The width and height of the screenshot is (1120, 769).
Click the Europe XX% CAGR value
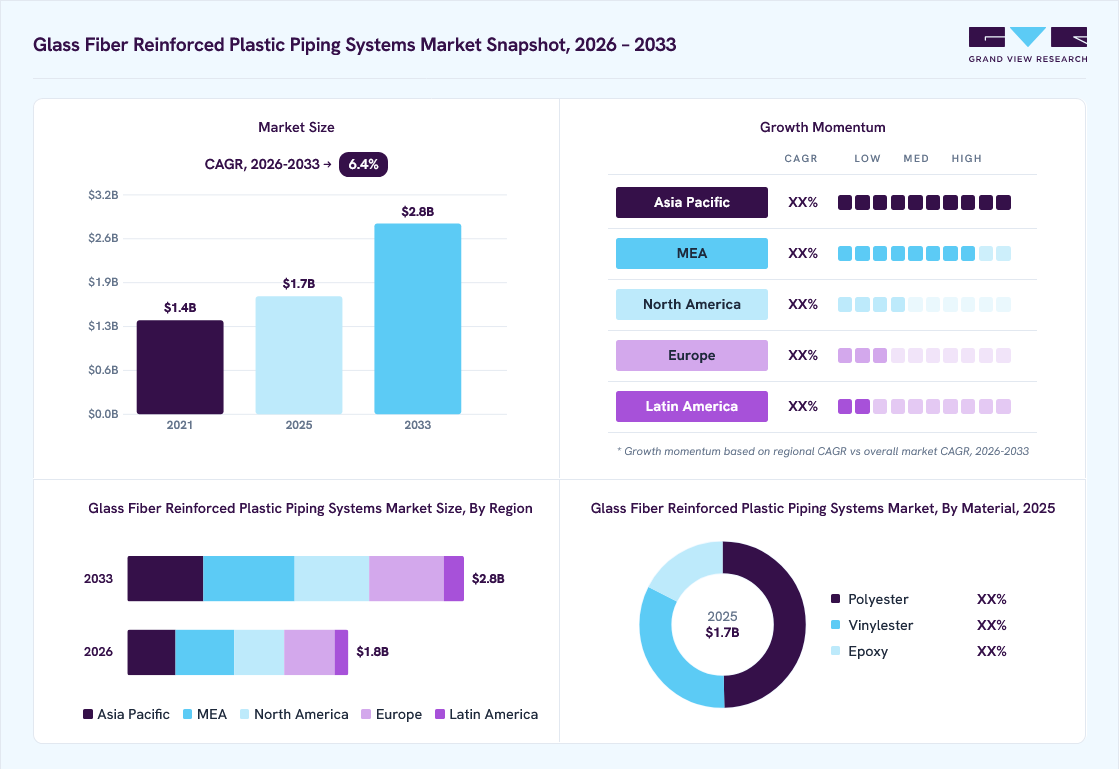click(803, 356)
